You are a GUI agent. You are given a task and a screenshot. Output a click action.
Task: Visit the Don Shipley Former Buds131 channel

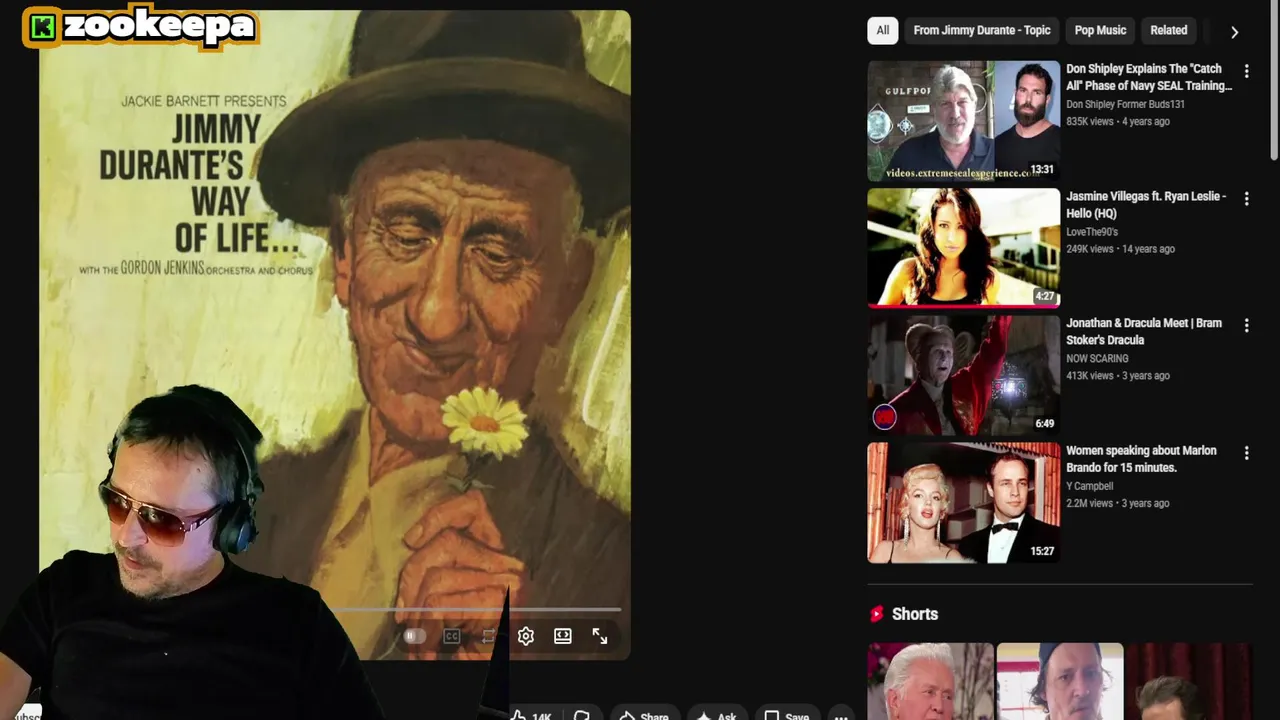coord(1125,104)
